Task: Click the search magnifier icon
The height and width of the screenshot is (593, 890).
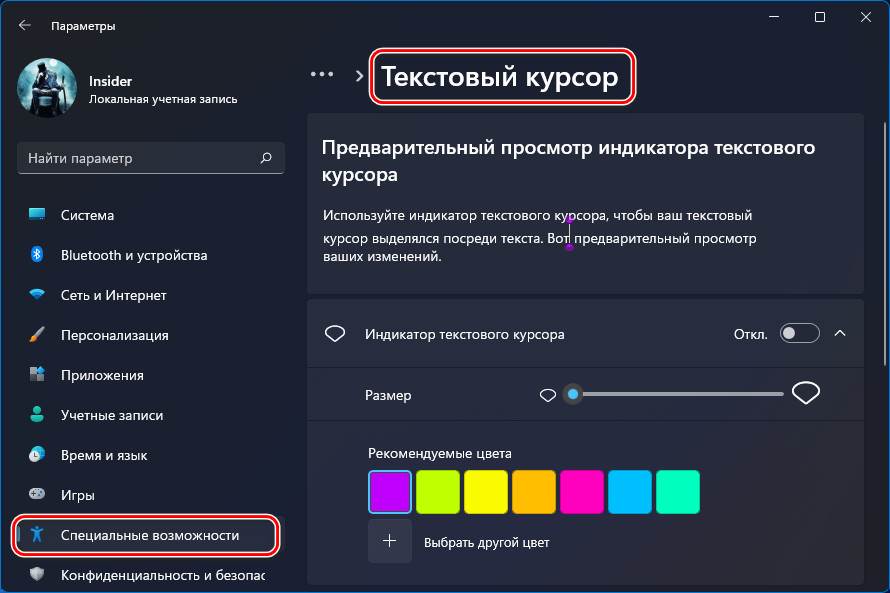Action: 266,158
